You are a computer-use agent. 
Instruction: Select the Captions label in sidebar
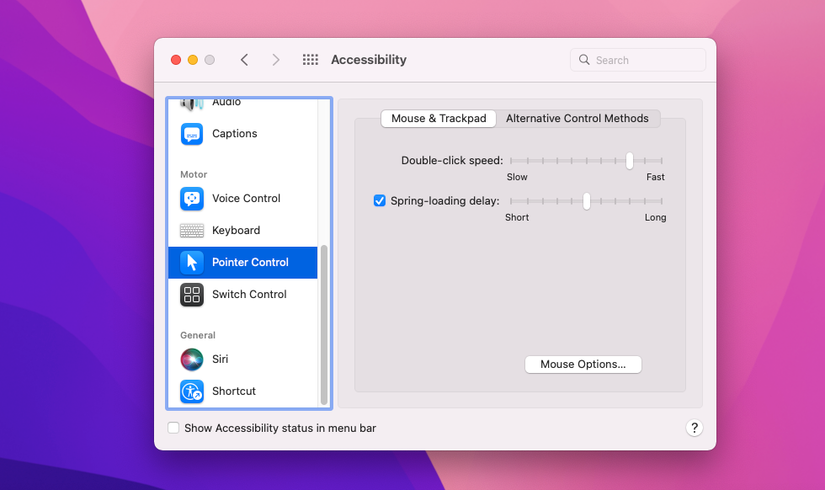click(235, 134)
